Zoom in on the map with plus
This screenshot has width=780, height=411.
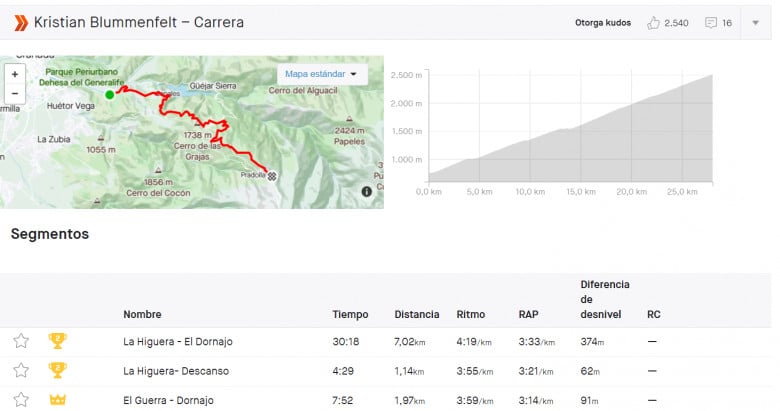pos(15,75)
